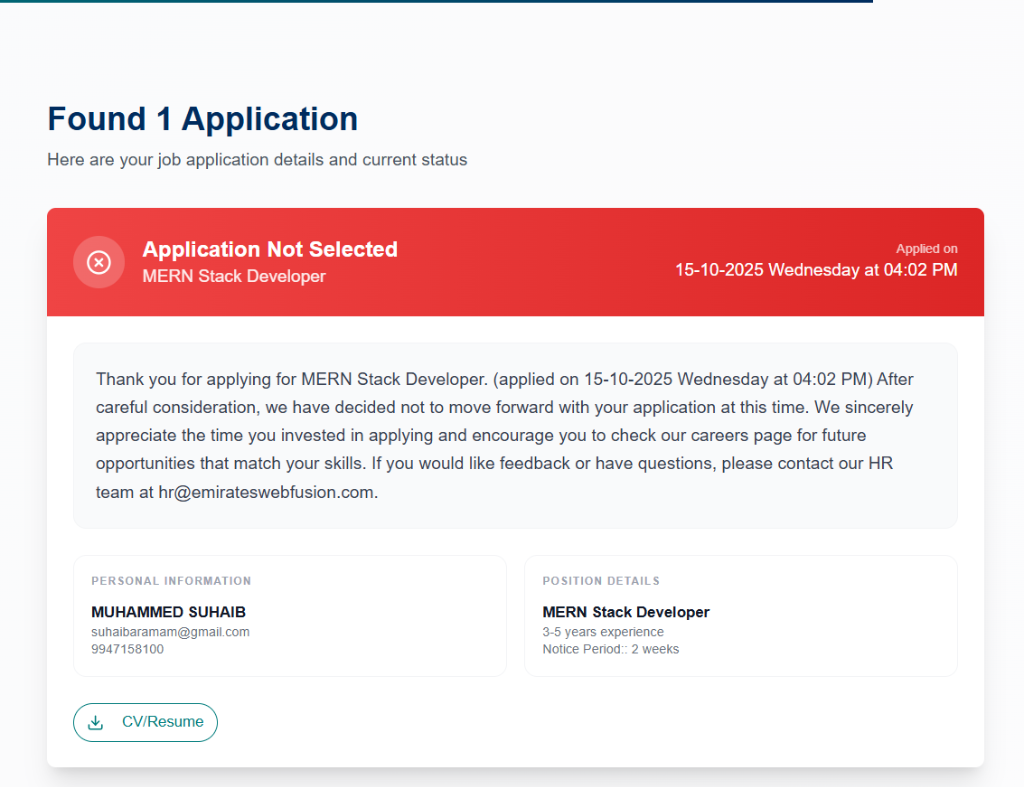The width and height of the screenshot is (1024, 787).
Task: Click the MERN Stack Developer position title
Action: [626, 611]
